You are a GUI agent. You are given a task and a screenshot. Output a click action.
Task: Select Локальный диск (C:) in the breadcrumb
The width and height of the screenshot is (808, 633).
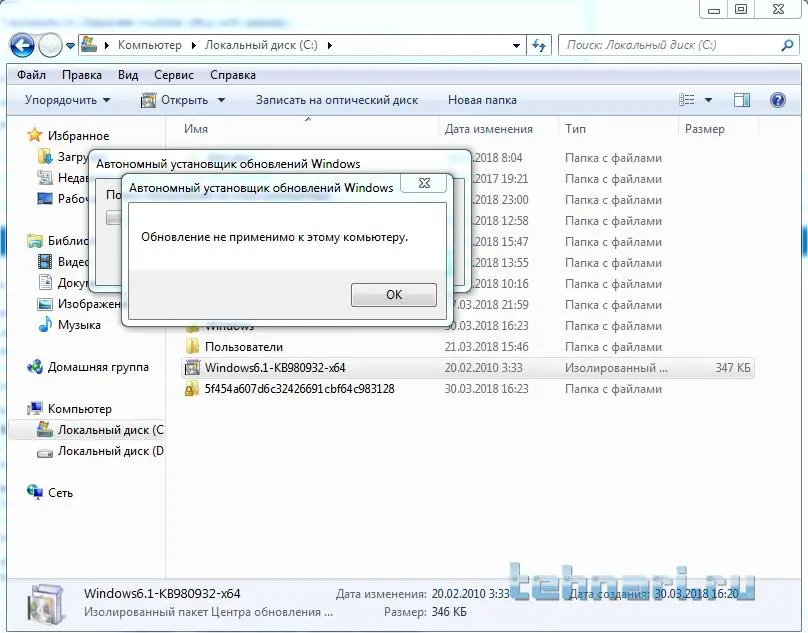click(x=261, y=45)
